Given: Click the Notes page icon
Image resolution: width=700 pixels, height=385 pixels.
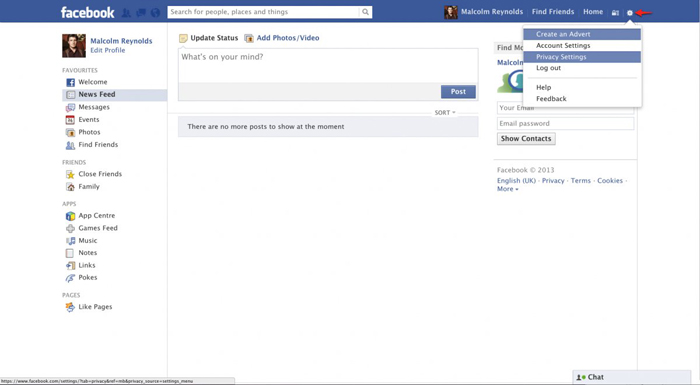Looking at the screenshot, I should tap(70, 253).
